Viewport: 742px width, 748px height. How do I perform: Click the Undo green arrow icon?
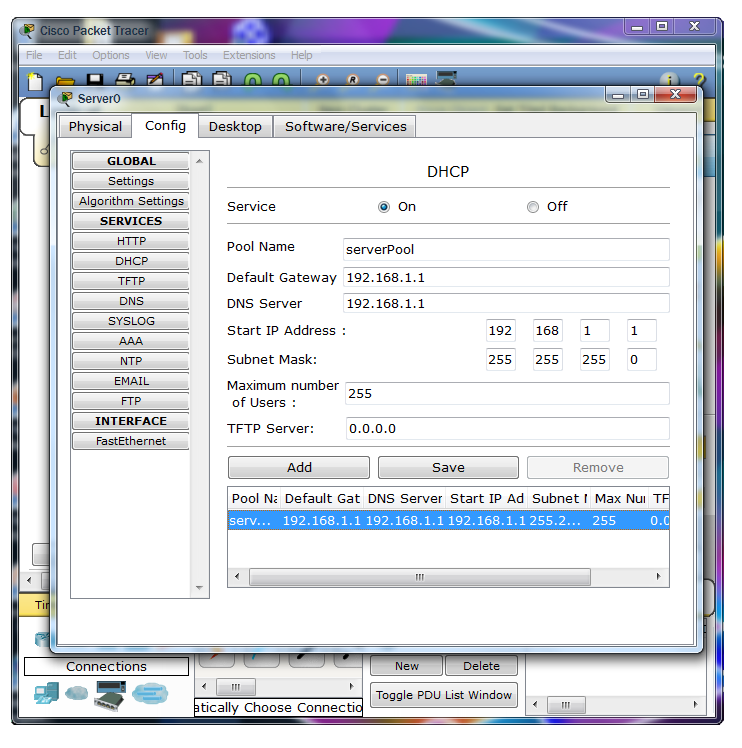(253, 80)
